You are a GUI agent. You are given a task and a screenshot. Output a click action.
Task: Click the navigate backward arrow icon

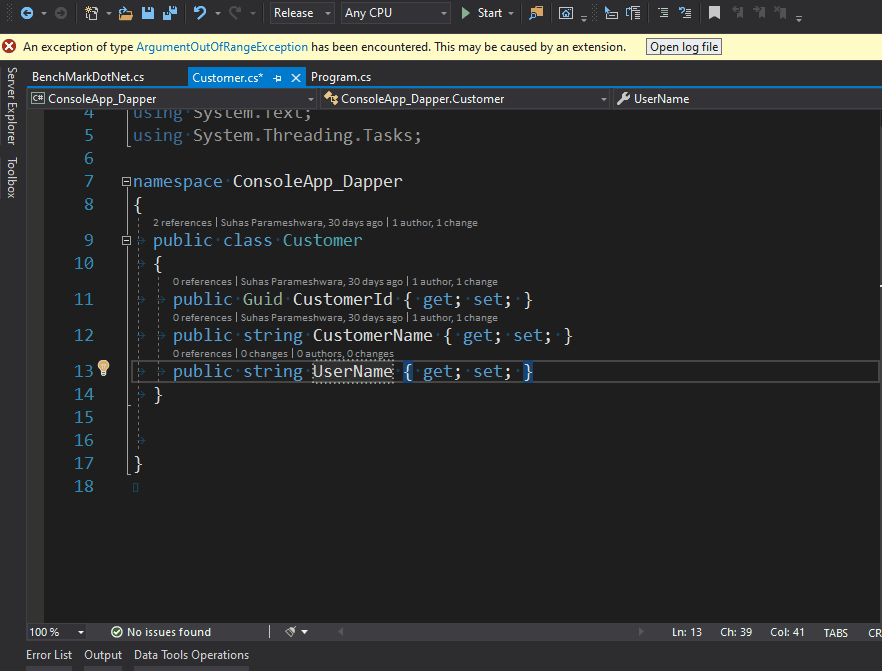click(27, 13)
